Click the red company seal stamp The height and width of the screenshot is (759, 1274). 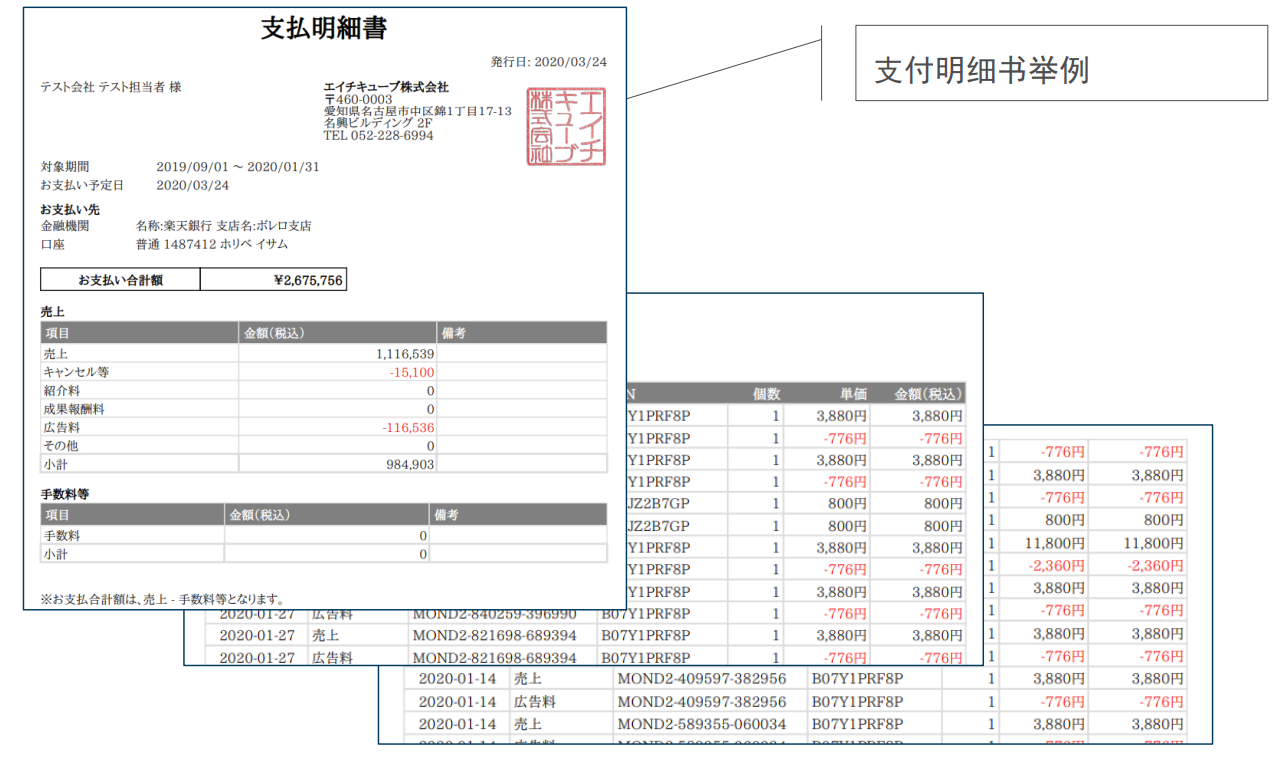[x=567, y=127]
